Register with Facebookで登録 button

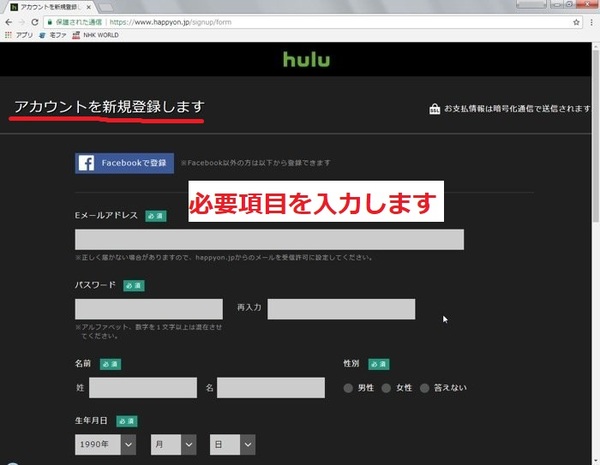124,163
